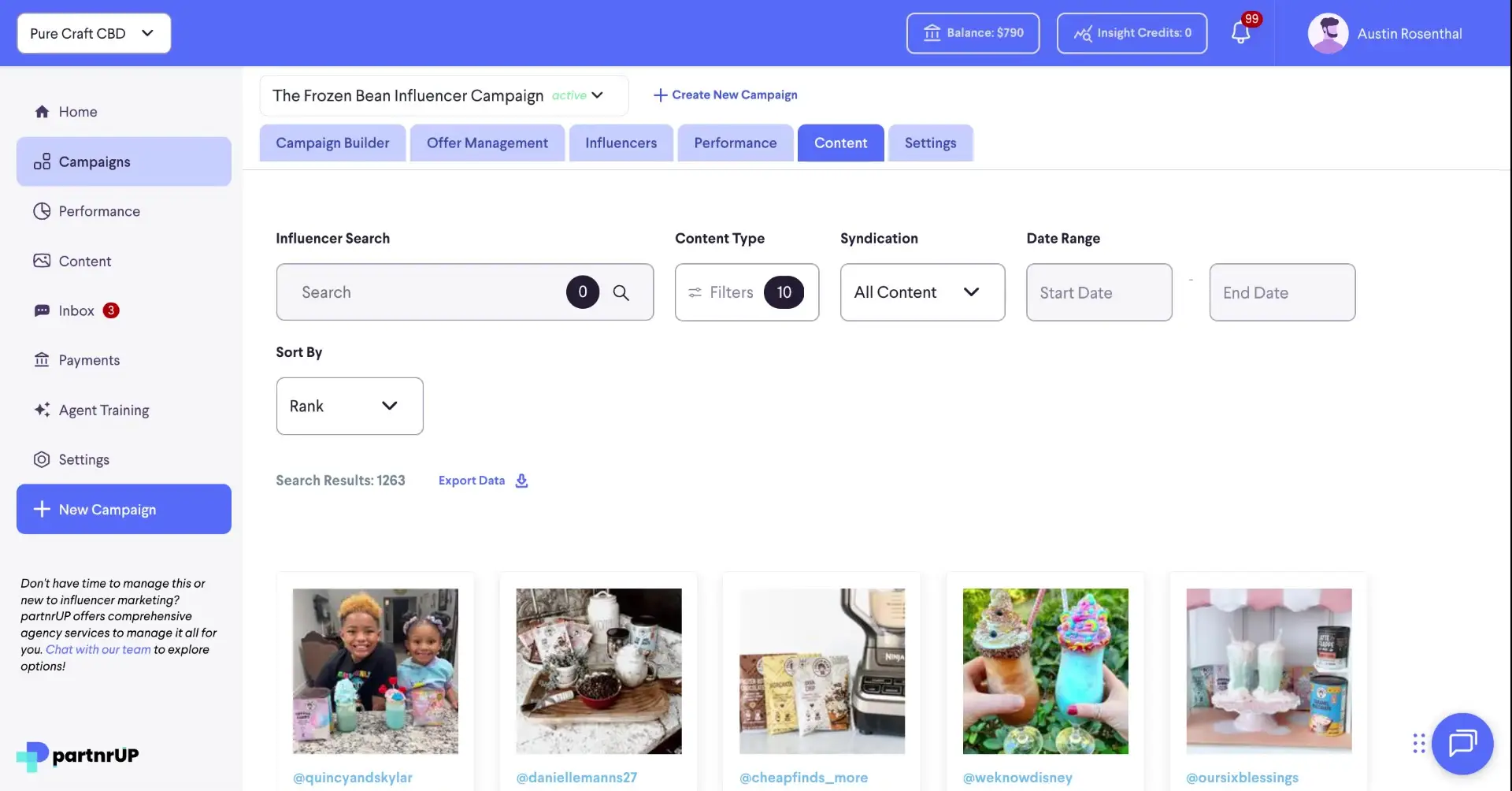Select the Home icon in sidebar
Viewport: 1512px width, 791px height.
point(41,111)
